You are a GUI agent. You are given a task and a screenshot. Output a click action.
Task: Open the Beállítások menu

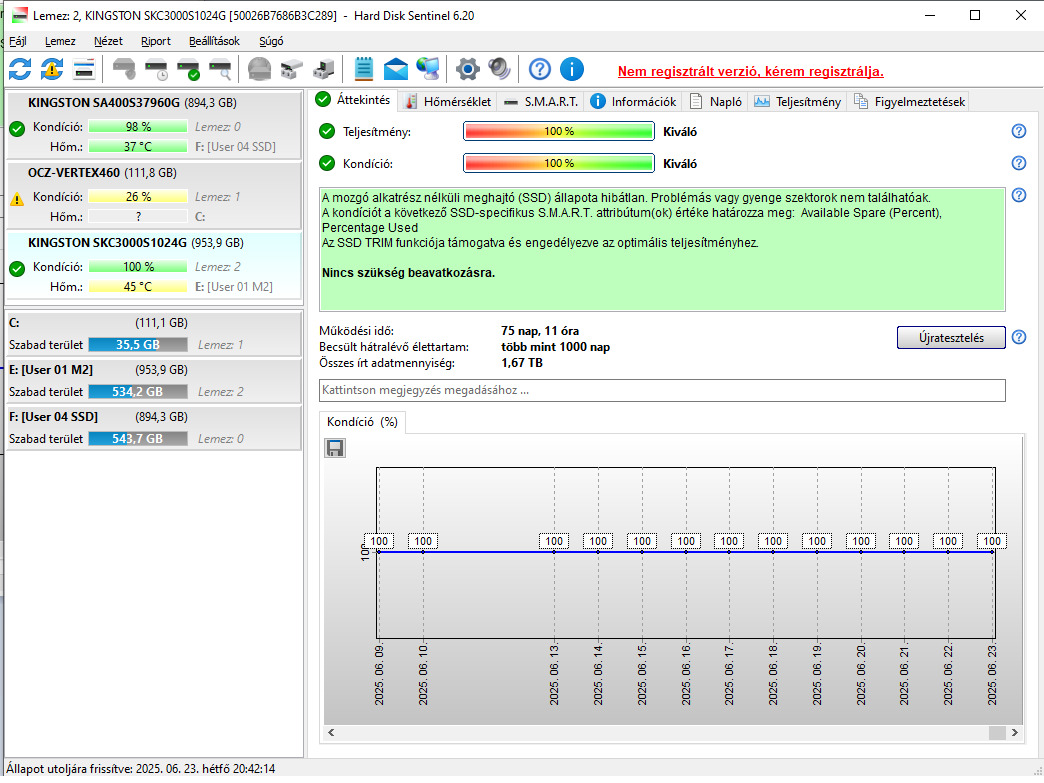click(214, 41)
